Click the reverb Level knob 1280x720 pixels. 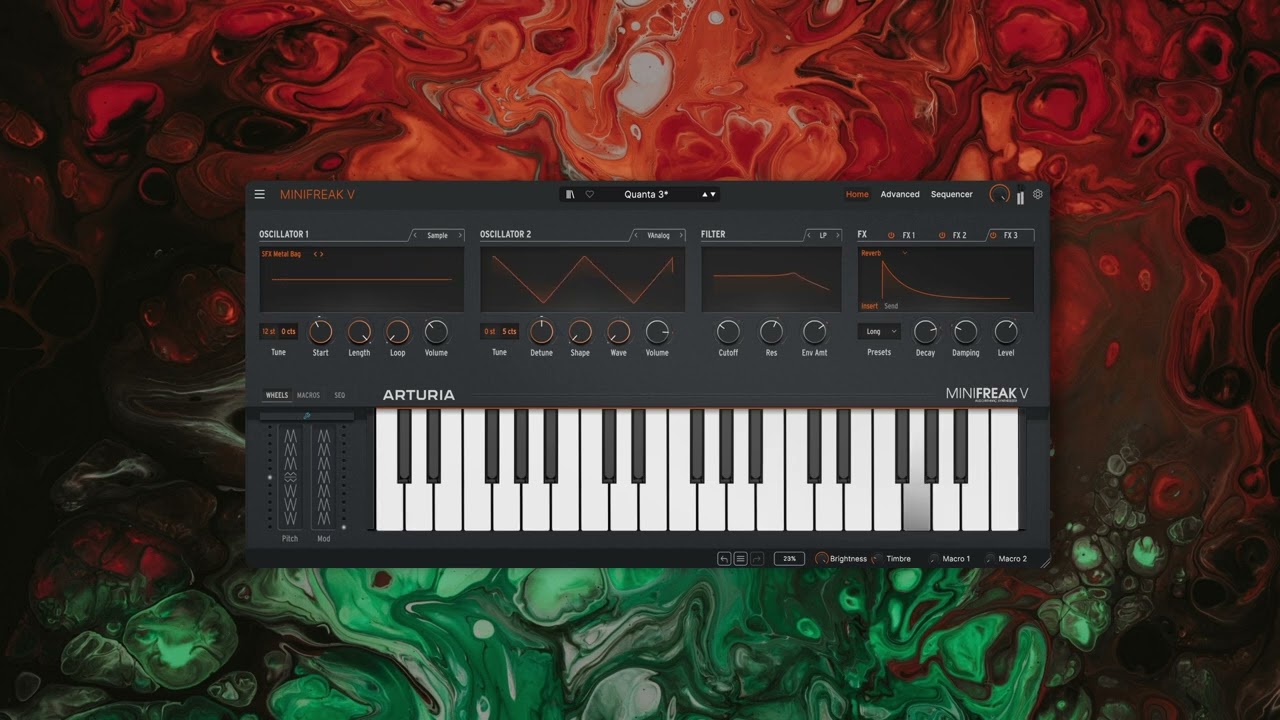tap(1006, 331)
